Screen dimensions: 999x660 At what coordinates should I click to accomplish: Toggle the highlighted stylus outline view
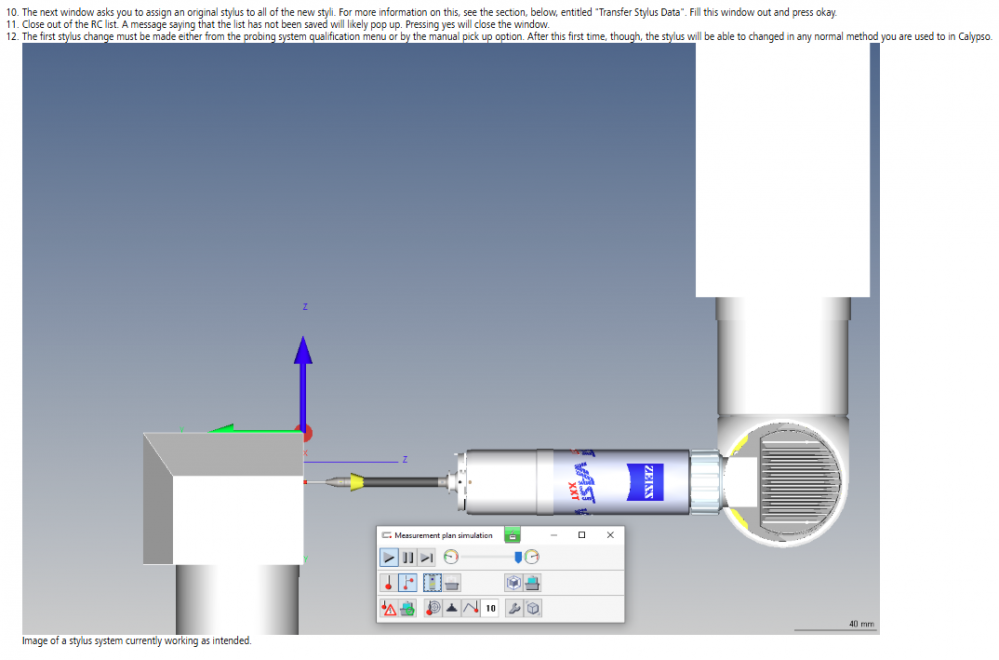pos(432,583)
